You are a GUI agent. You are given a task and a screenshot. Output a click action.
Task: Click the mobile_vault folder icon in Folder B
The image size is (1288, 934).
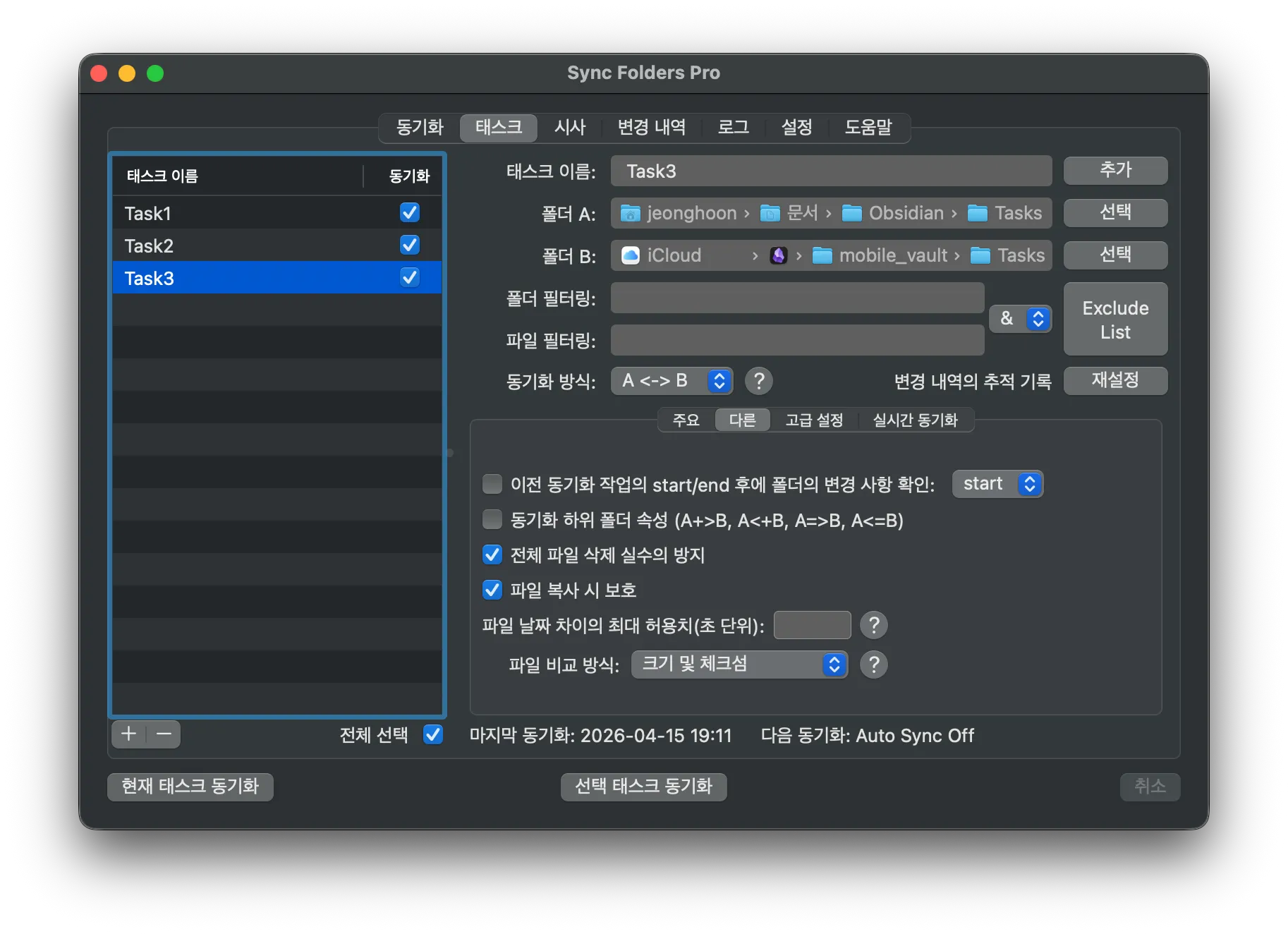822,255
